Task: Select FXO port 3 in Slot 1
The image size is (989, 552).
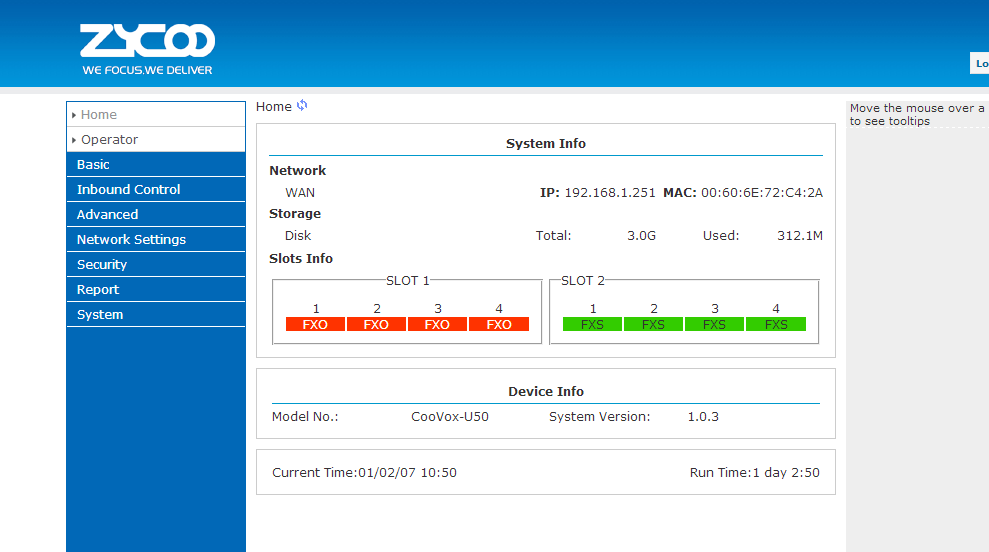Action: tap(437, 324)
